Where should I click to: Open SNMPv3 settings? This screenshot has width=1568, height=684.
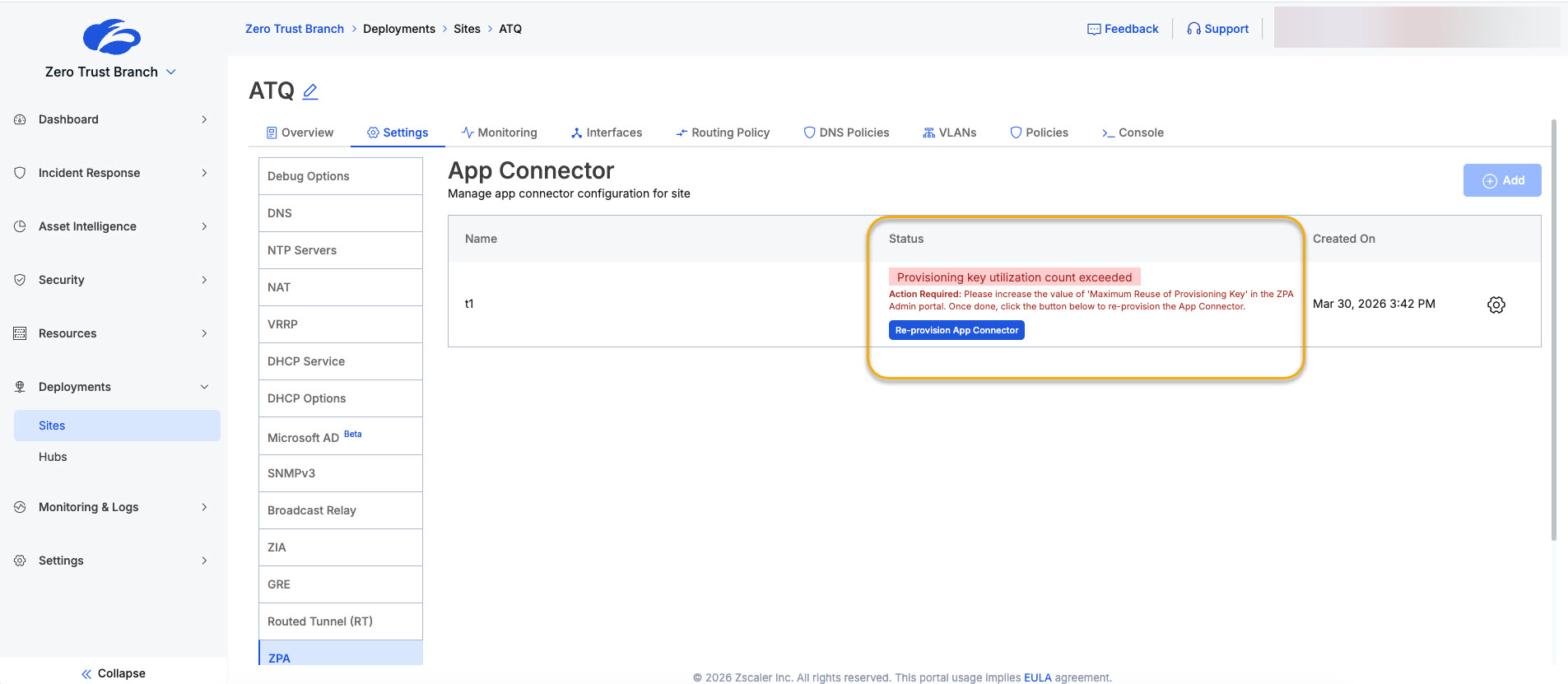(341, 473)
